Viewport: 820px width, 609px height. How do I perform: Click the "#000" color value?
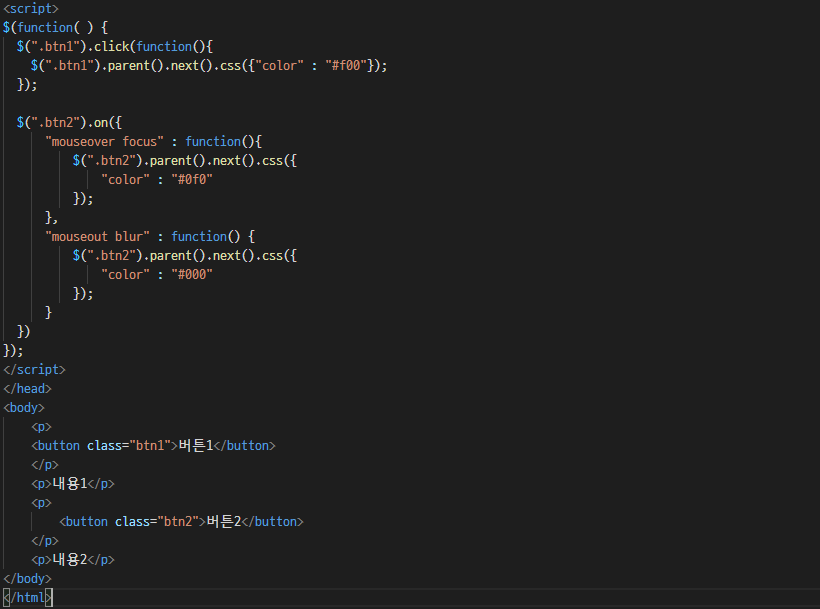(x=192, y=274)
